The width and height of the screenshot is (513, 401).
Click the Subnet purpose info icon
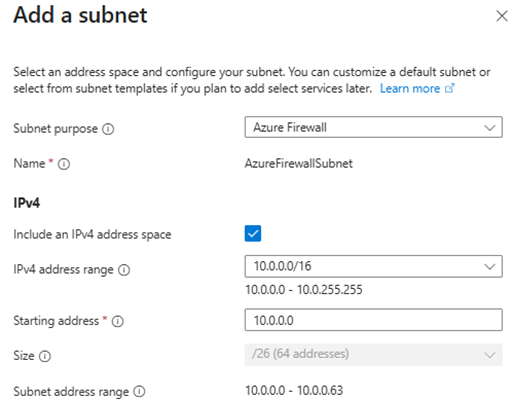108,129
